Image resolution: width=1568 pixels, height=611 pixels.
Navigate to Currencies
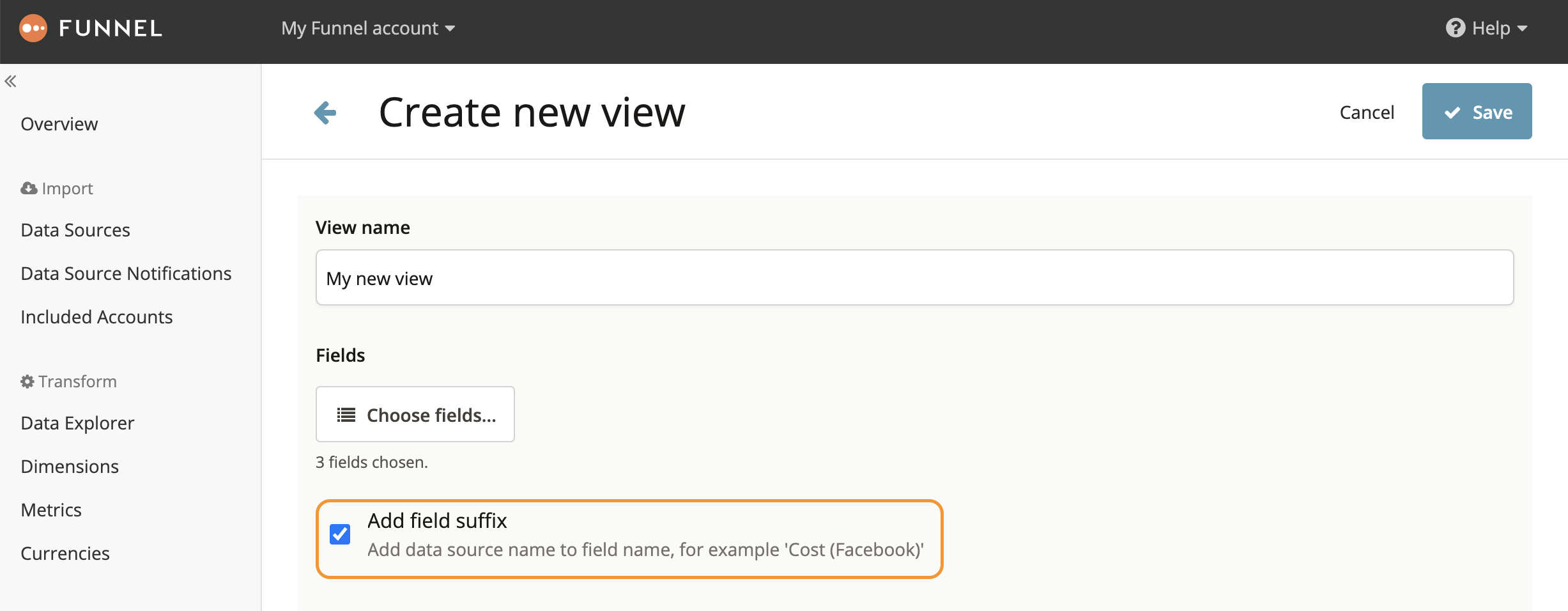pyautogui.click(x=65, y=553)
